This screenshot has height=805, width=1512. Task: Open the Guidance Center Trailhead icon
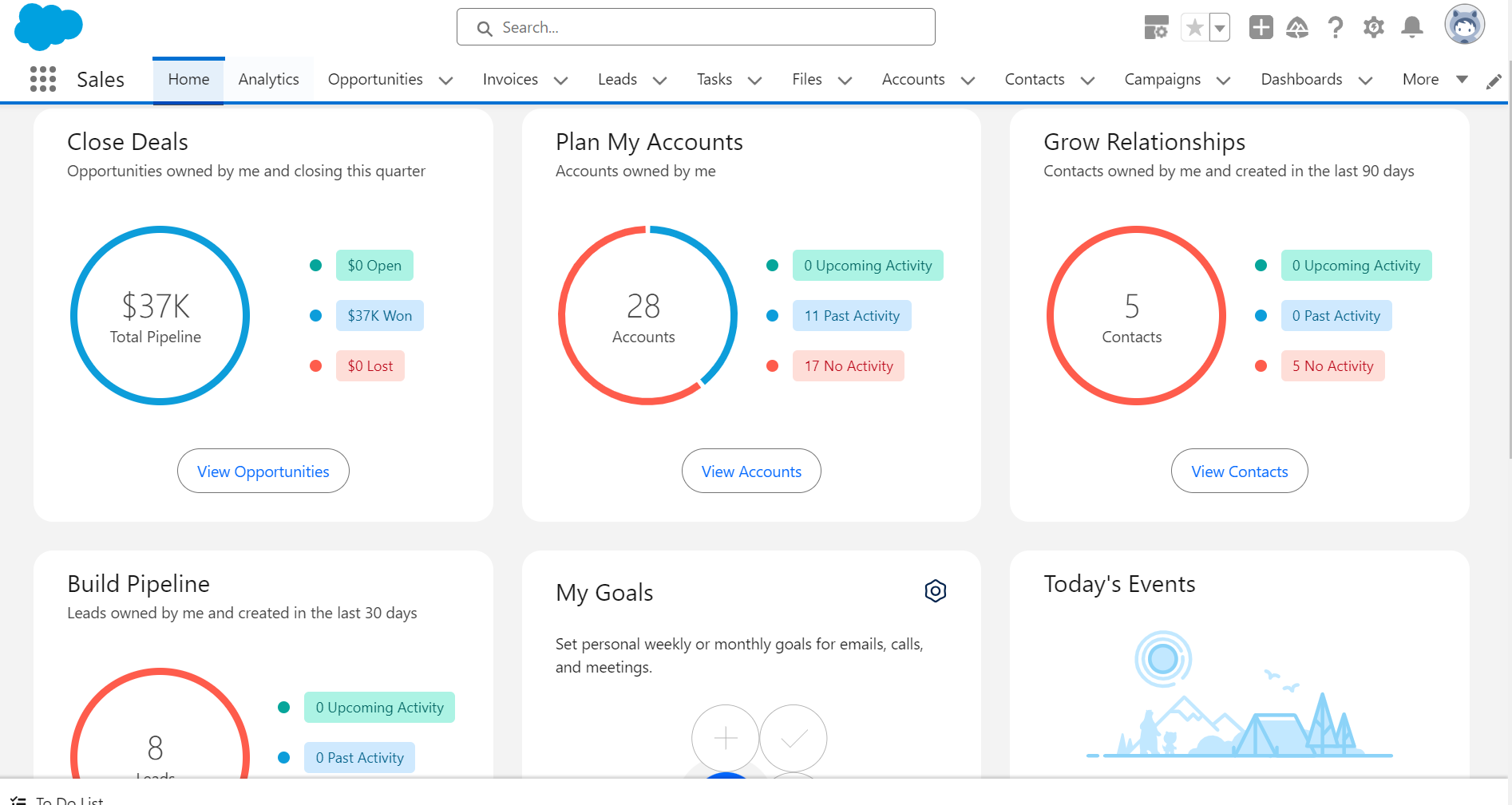point(1297,28)
